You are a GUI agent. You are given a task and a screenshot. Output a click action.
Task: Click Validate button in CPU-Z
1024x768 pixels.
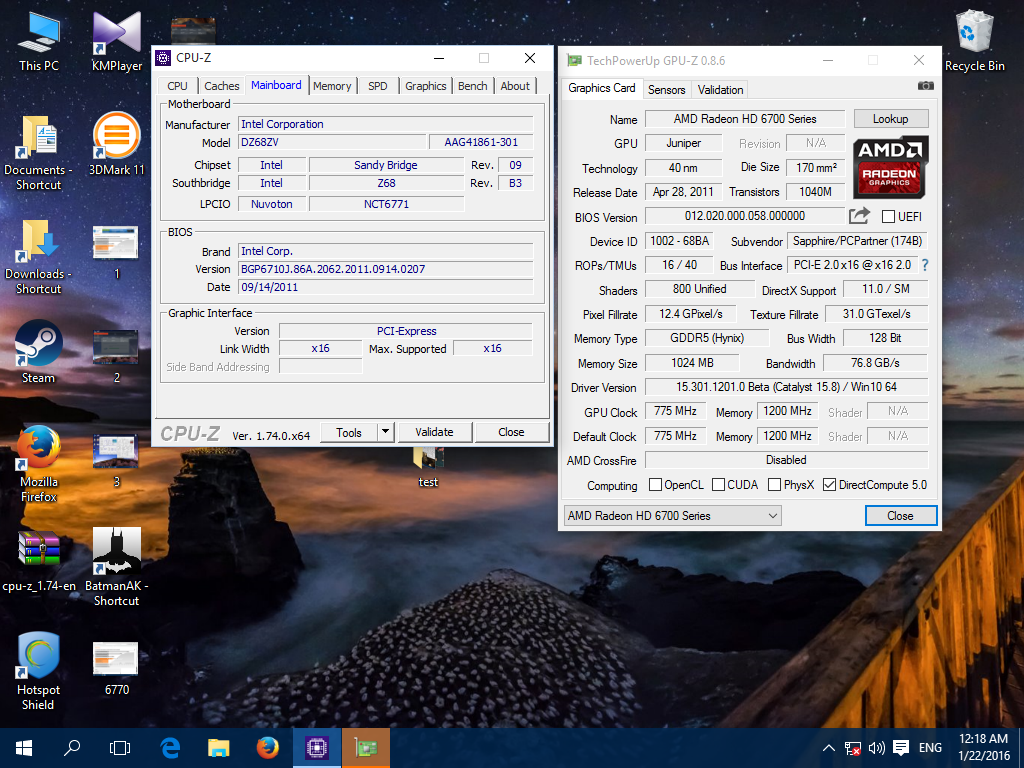pos(434,432)
